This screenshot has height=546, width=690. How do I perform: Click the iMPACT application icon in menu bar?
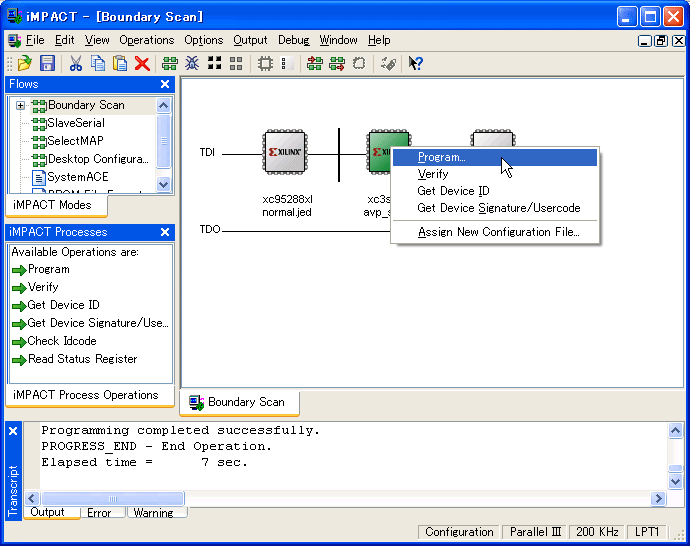[14, 40]
